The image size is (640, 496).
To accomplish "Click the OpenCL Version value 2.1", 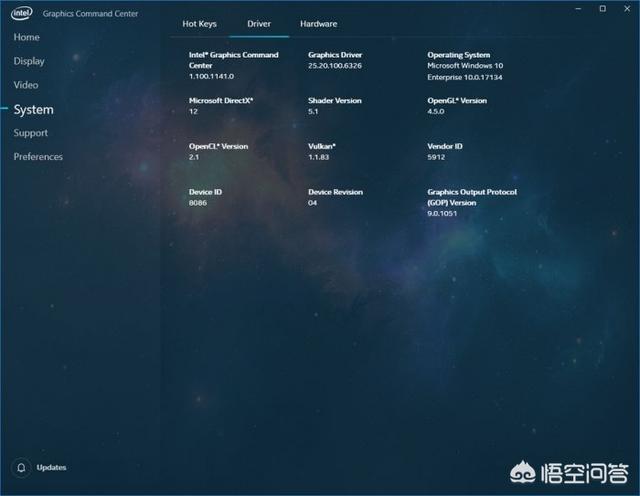I will (194, 157).
